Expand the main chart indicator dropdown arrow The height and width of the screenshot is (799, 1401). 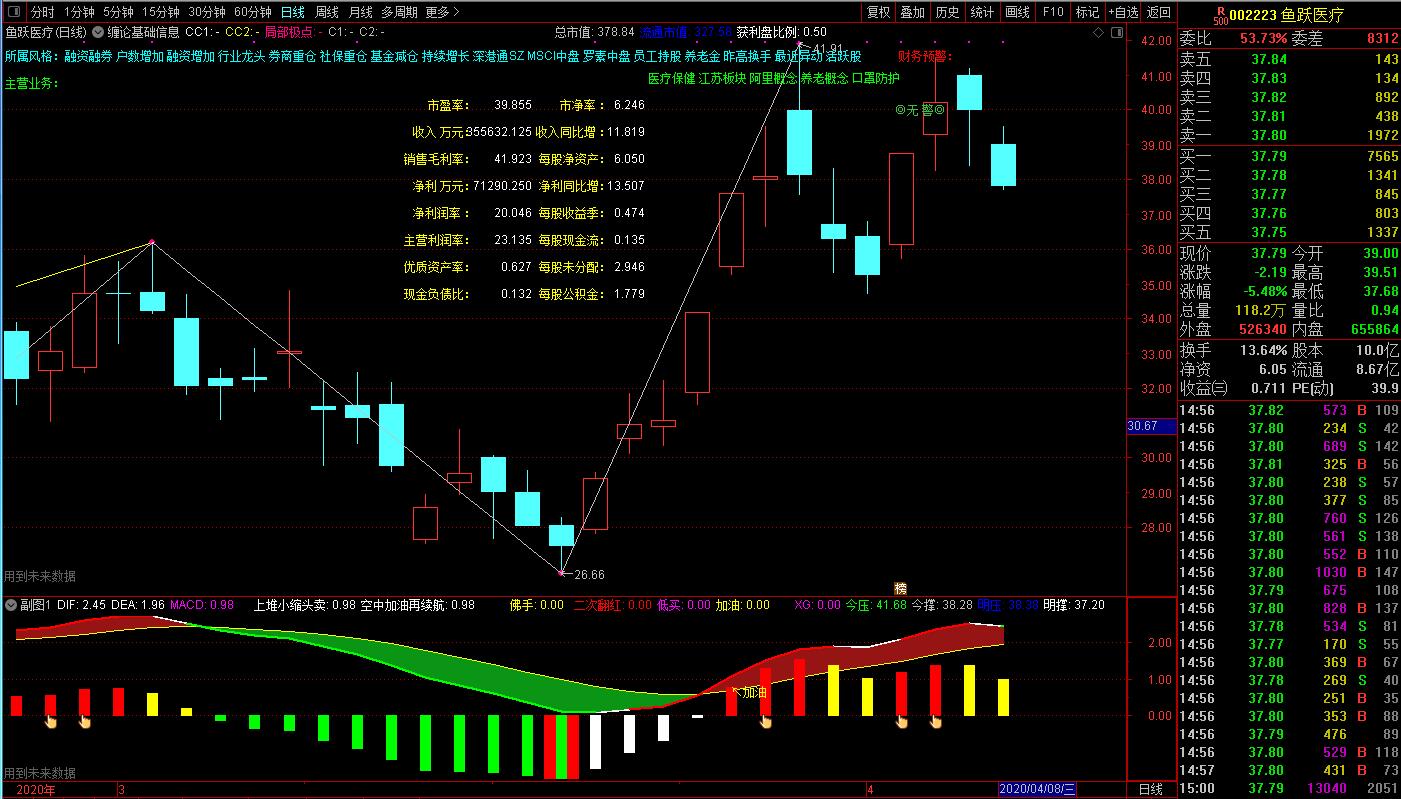click(97, 31)
